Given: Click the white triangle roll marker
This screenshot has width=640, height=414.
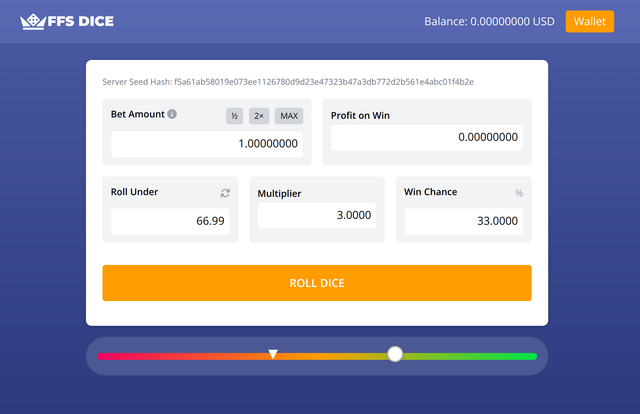Looking at the screenshot, I should pyautogui.click(x=273, y=354).
